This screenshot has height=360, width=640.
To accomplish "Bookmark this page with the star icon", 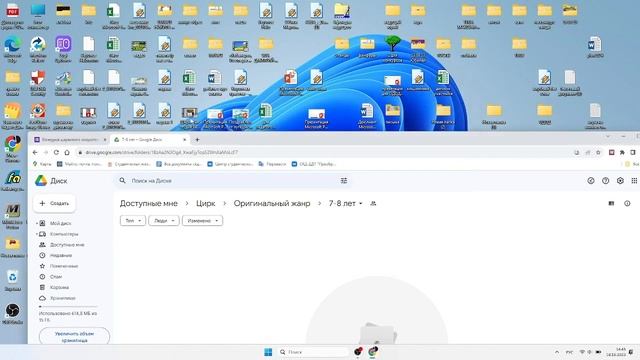I will click(x=598, y=152).
